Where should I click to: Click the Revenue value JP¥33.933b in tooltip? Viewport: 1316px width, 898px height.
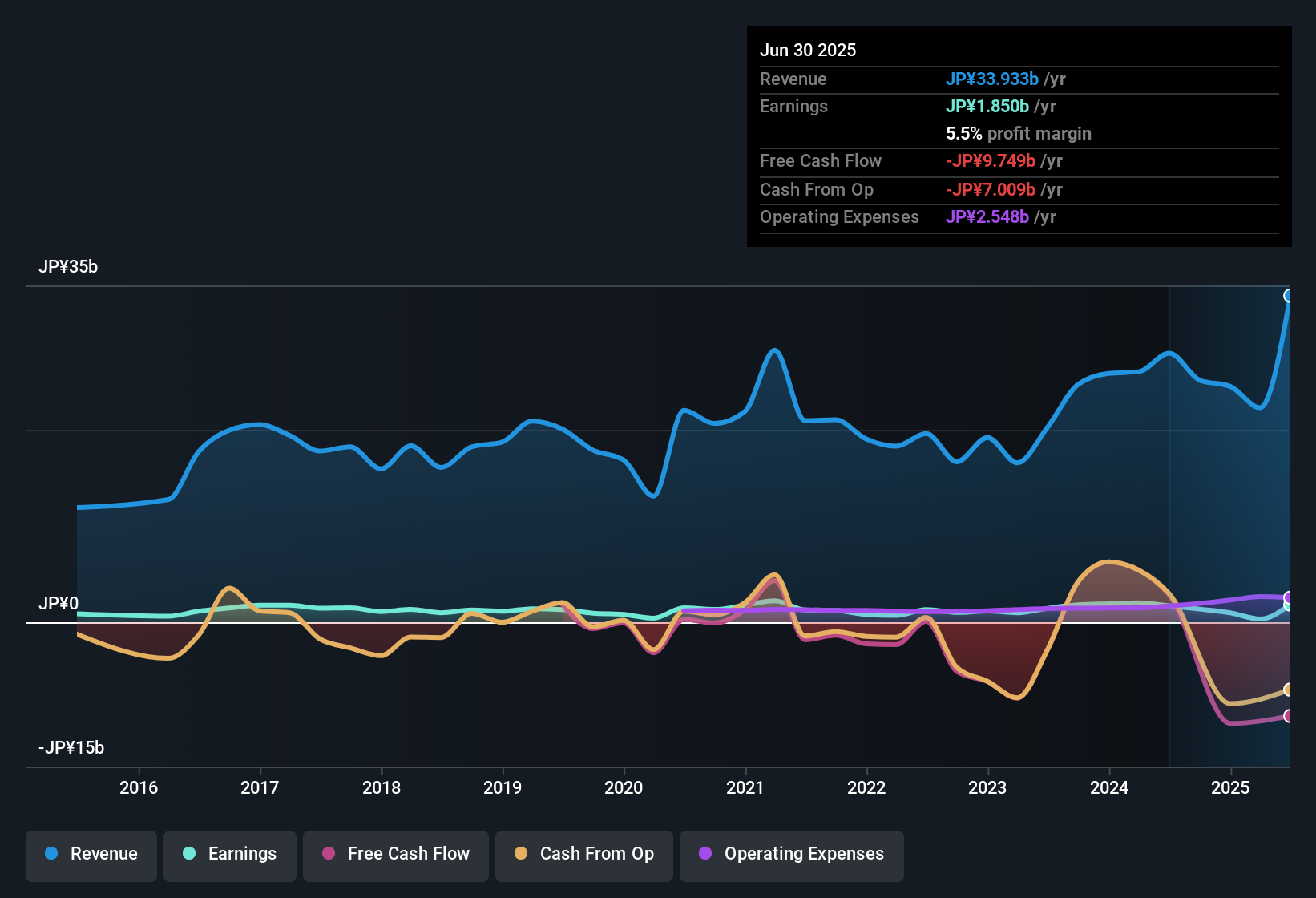pyautogui.click(x=993, y=79)
